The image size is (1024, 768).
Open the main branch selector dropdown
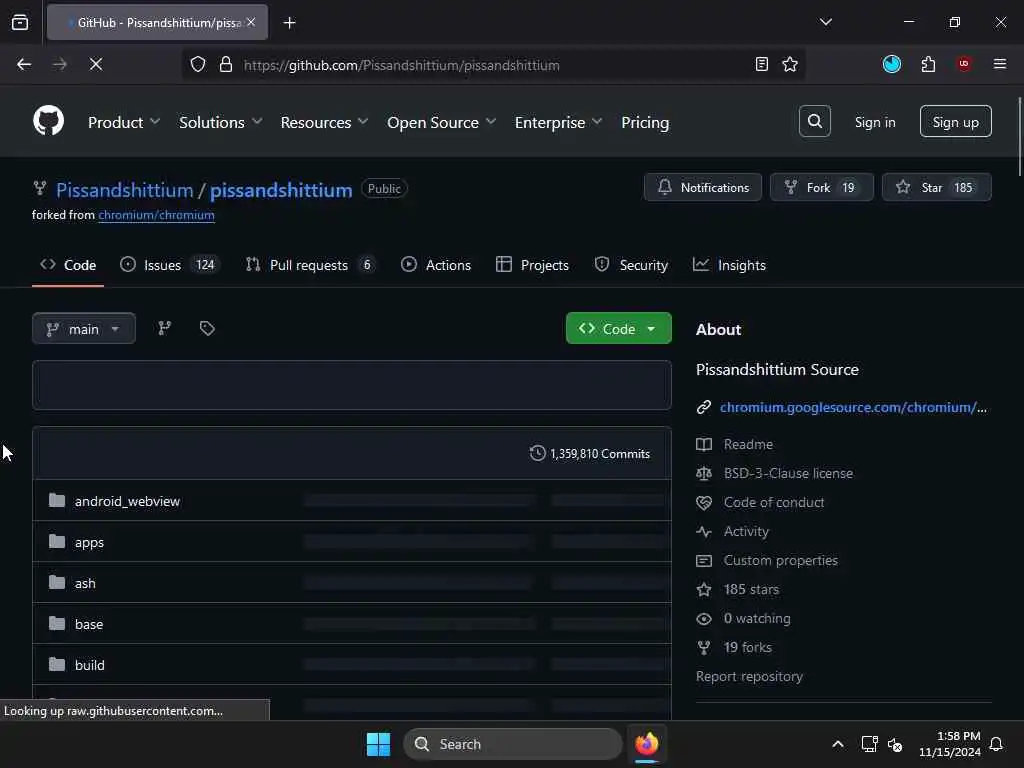pyautogui.click(x=84, y=328)
